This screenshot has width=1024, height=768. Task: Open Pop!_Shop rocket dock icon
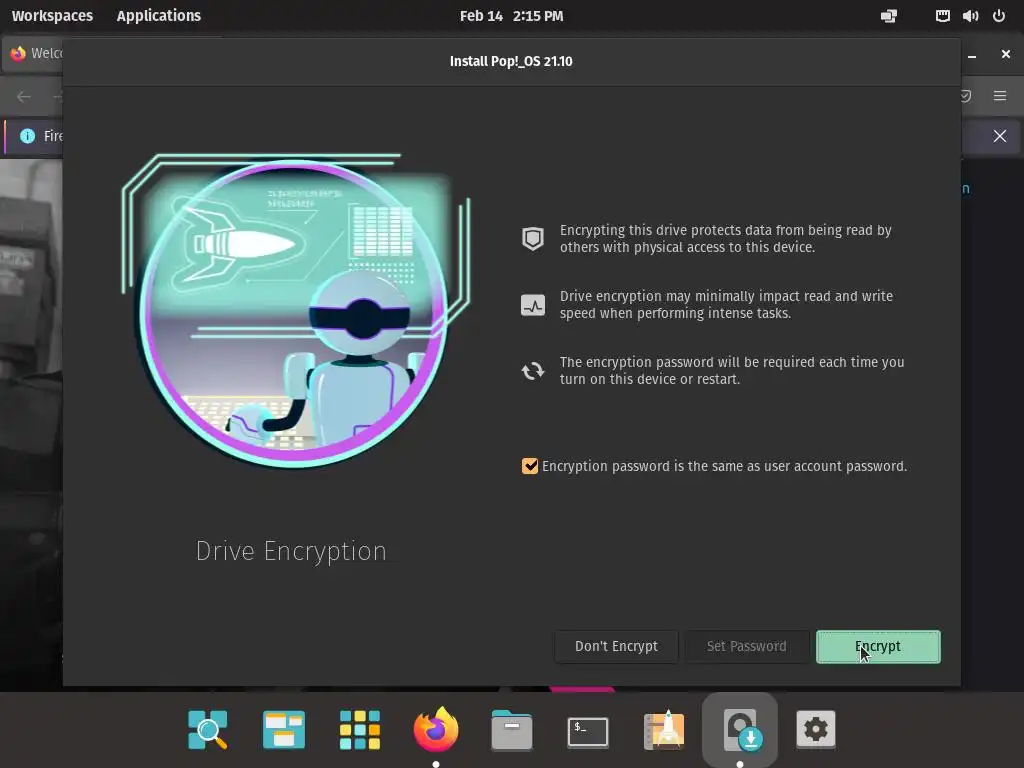click(664, 729)
